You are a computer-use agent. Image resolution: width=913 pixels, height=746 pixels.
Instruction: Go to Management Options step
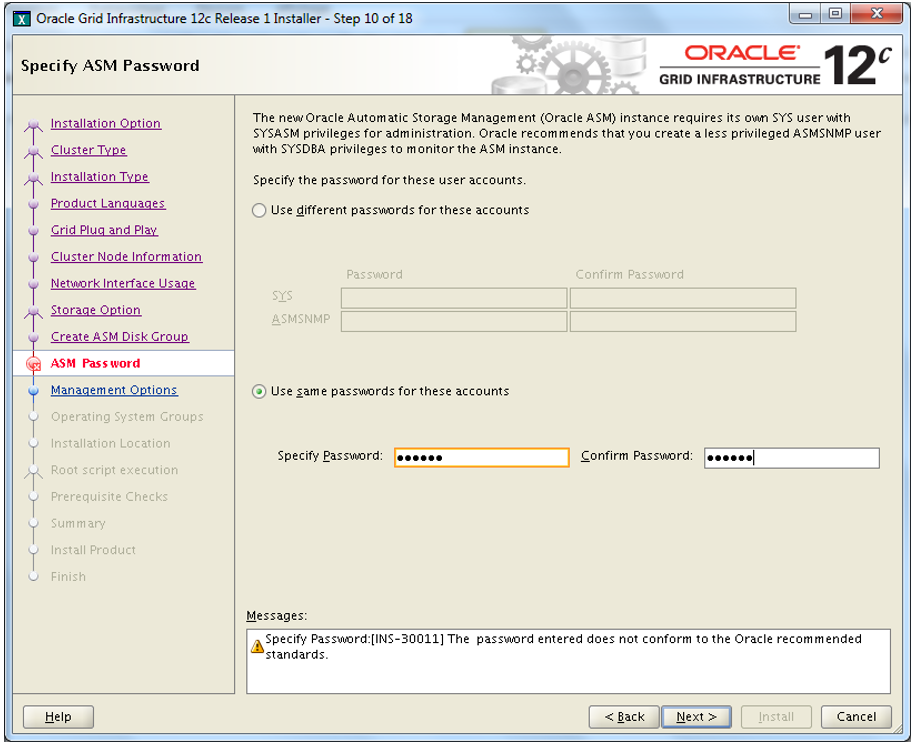(x=114, y=390)
